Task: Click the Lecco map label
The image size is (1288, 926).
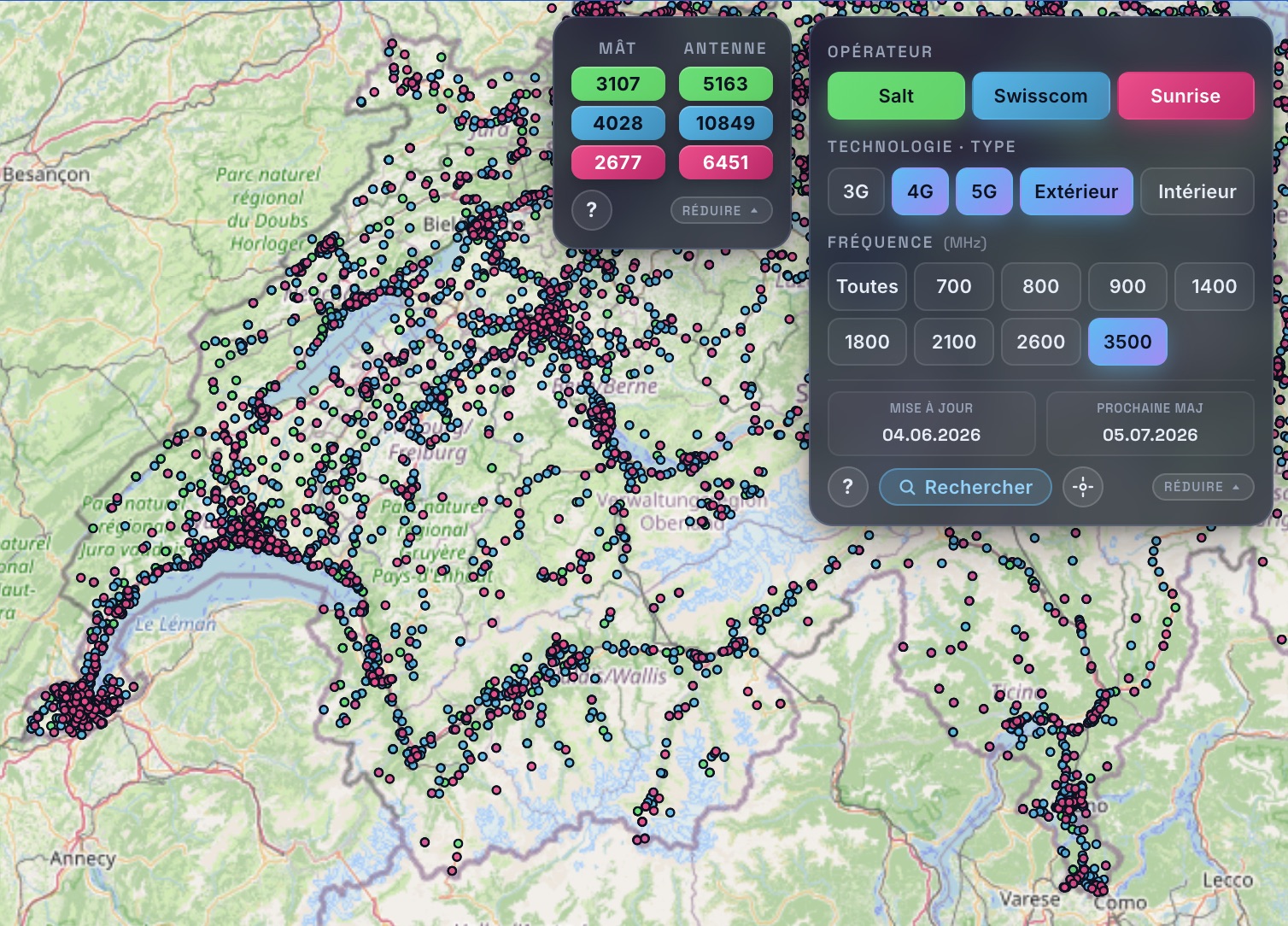Action: click(x=1227, y=880)
